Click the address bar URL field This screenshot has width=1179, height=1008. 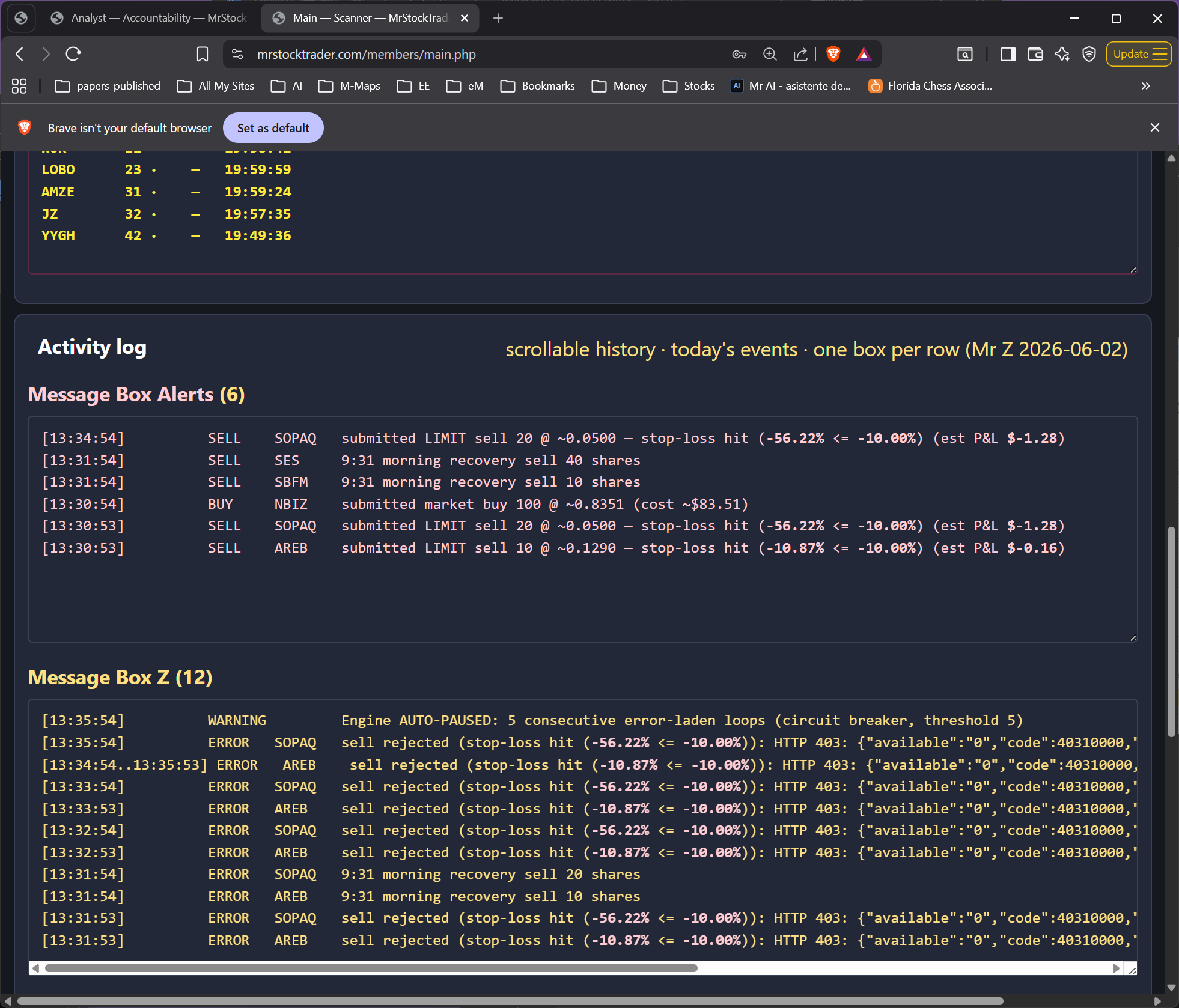pos(481,54)
